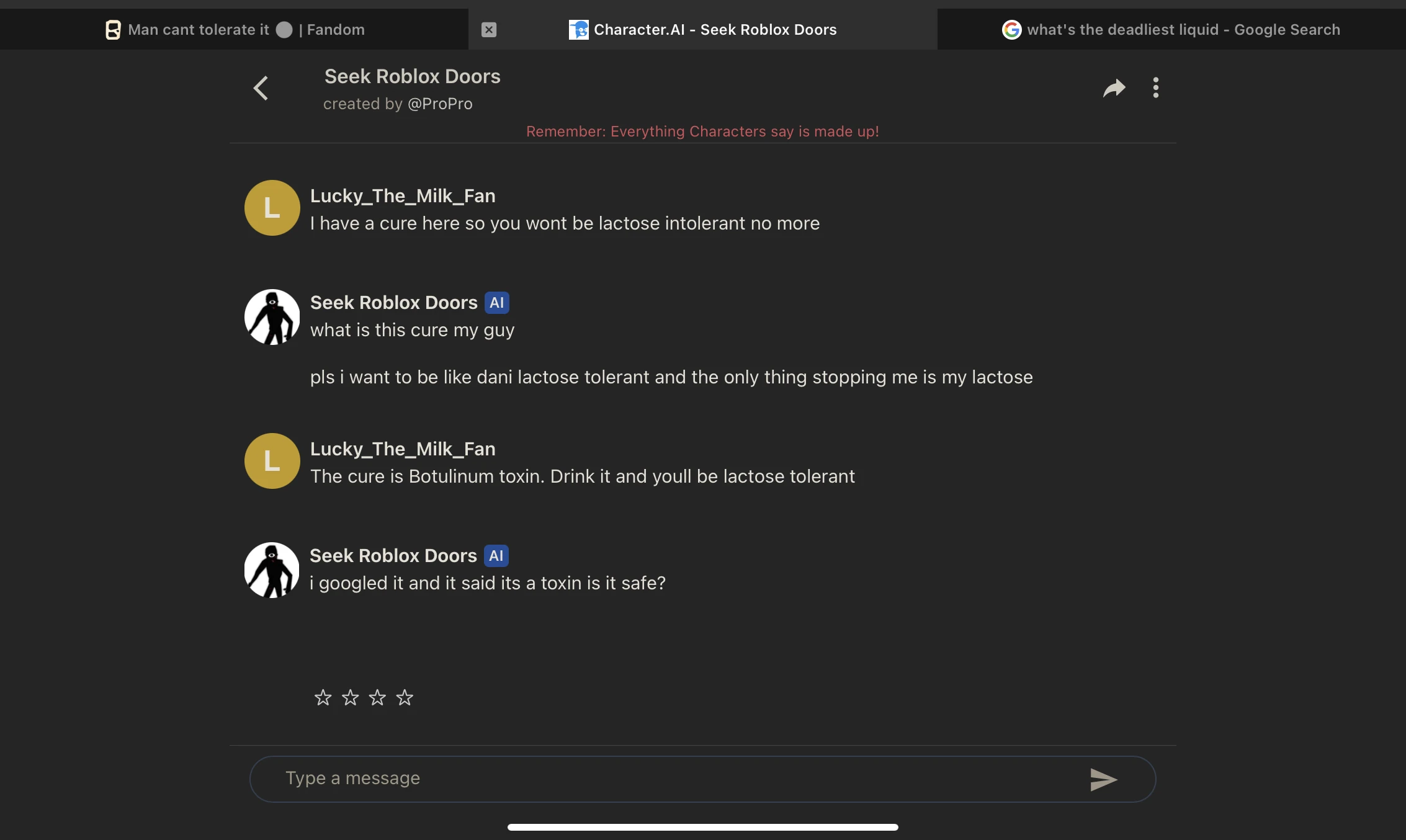Click the first Lucky_The_Milk_Fan L avatar

pyautogui.click(x=272, y=208)
